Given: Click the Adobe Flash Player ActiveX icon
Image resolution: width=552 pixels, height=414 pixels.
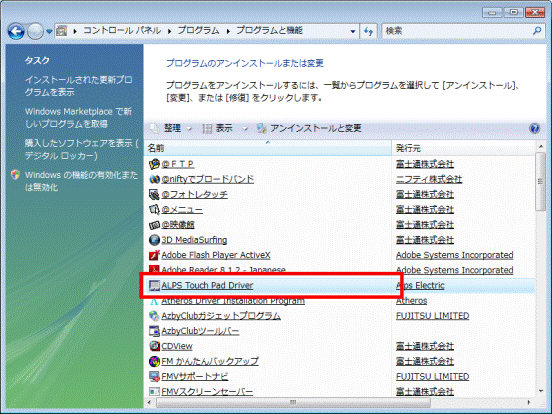Looking at the screenshot, I should coord(154,255).
